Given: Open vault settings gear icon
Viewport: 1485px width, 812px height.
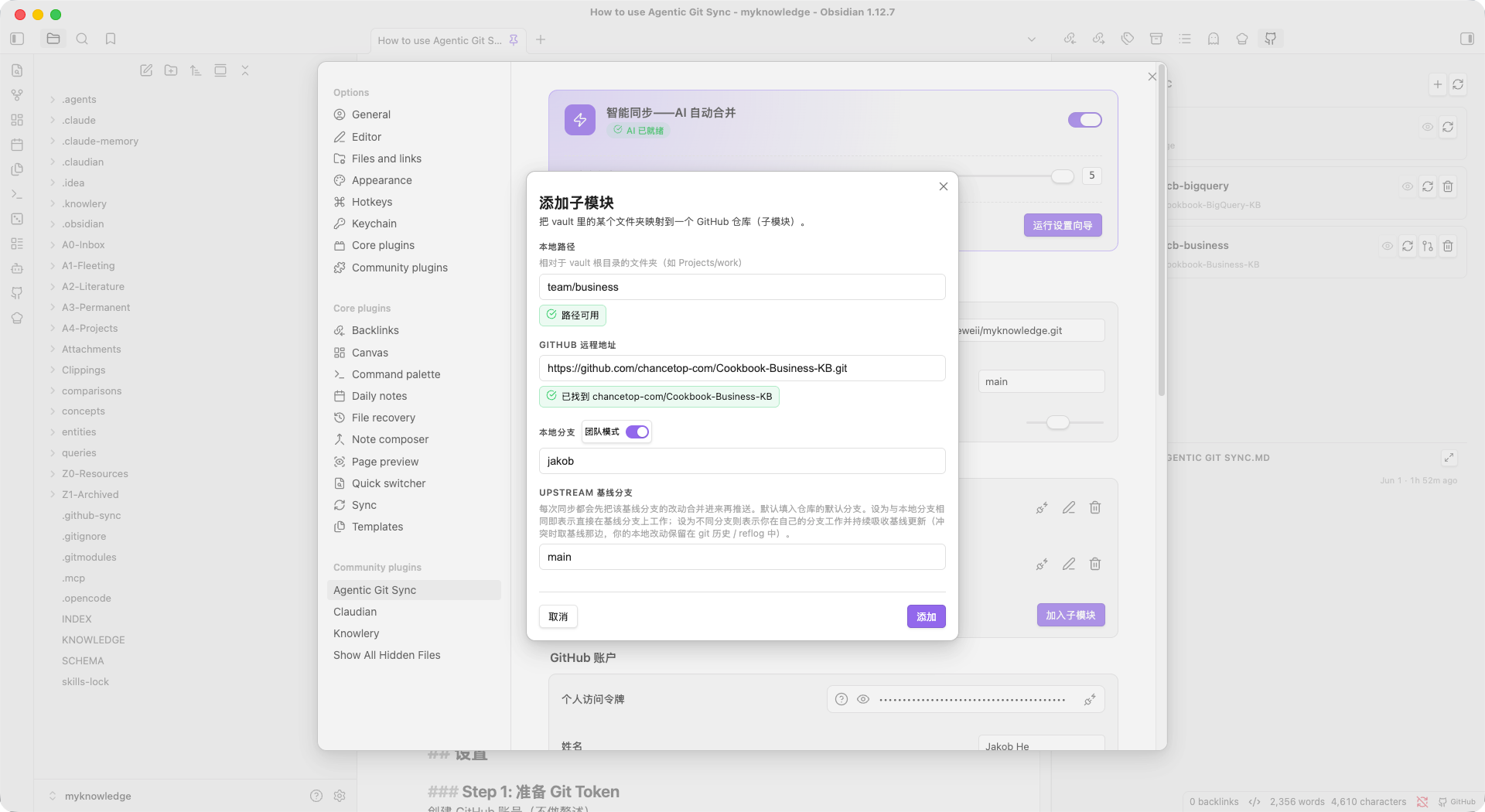Looking at the screenshot, I should [x=340, y=796].
